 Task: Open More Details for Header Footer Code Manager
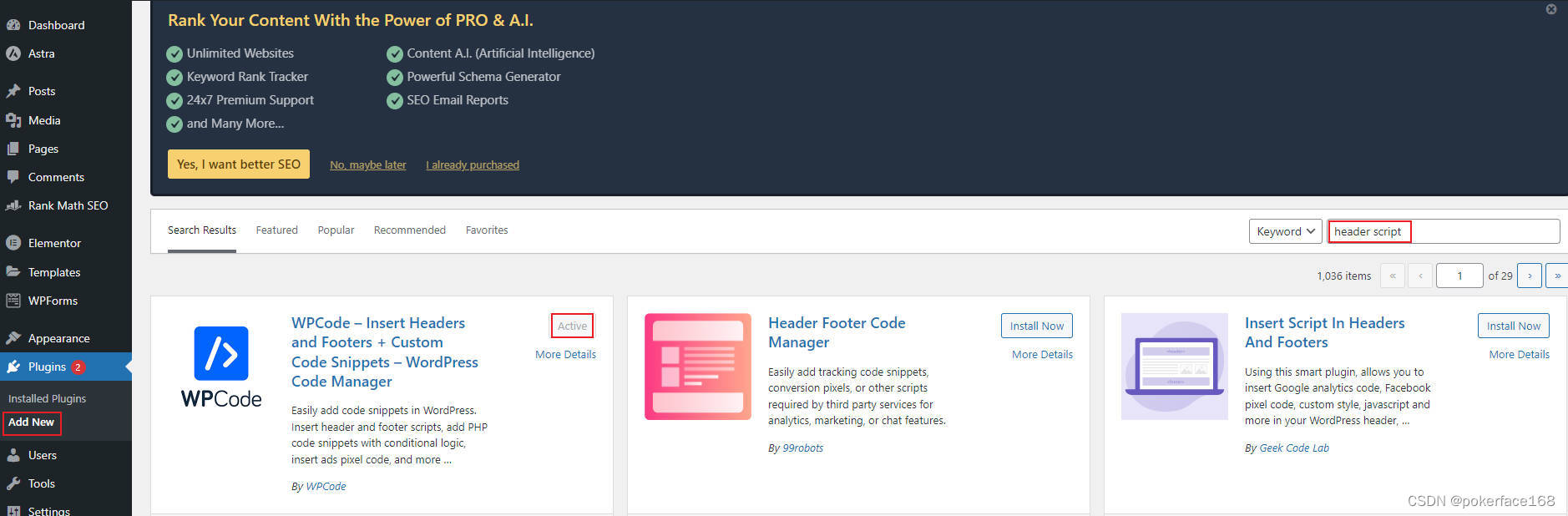point(1043,355)
